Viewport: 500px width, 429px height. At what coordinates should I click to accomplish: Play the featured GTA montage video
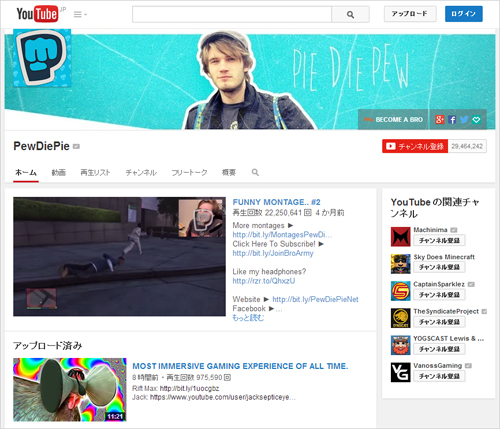[119, 256]
